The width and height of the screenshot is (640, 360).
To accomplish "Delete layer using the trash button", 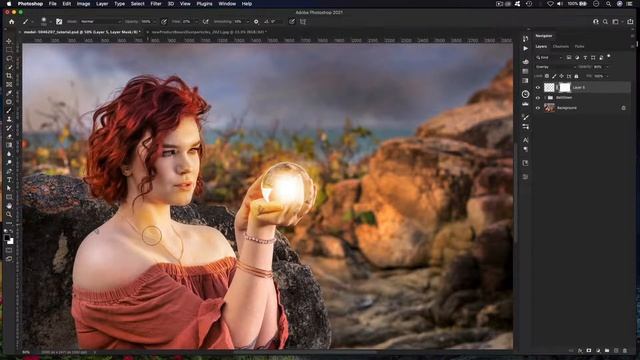I will pyautogui.click(x=625, y=351).
